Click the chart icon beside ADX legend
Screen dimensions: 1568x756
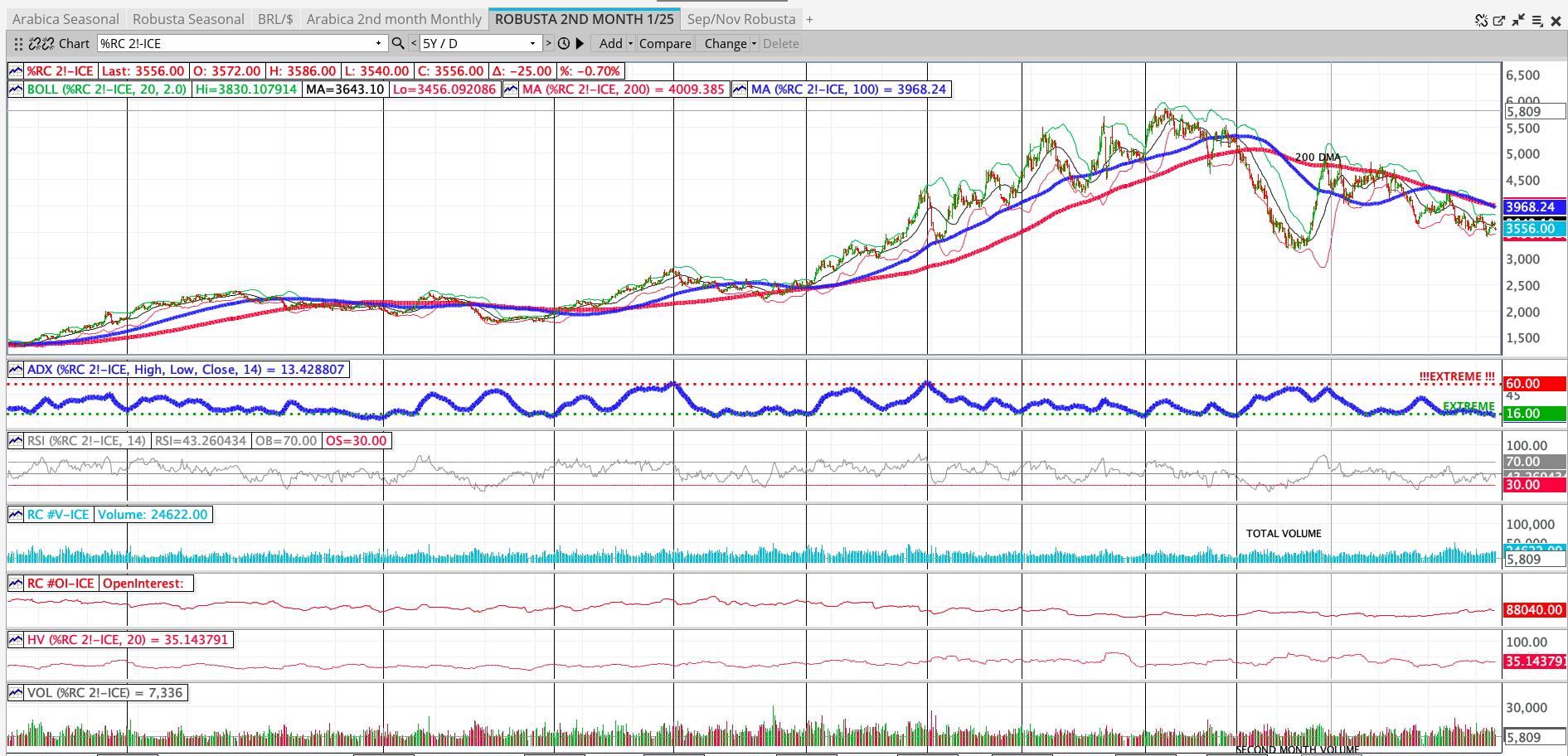(16, 370)
